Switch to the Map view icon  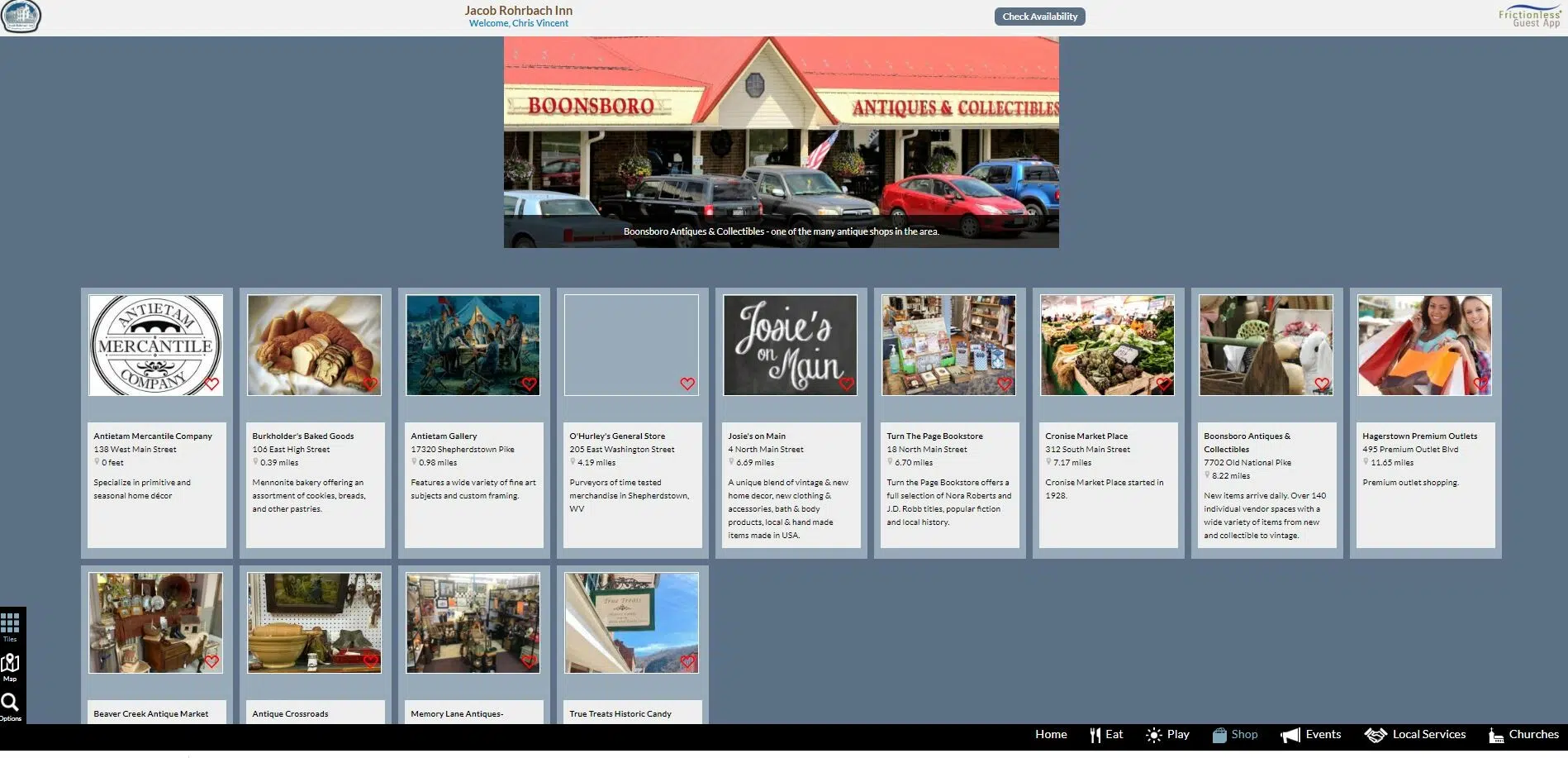click(10, 663)
